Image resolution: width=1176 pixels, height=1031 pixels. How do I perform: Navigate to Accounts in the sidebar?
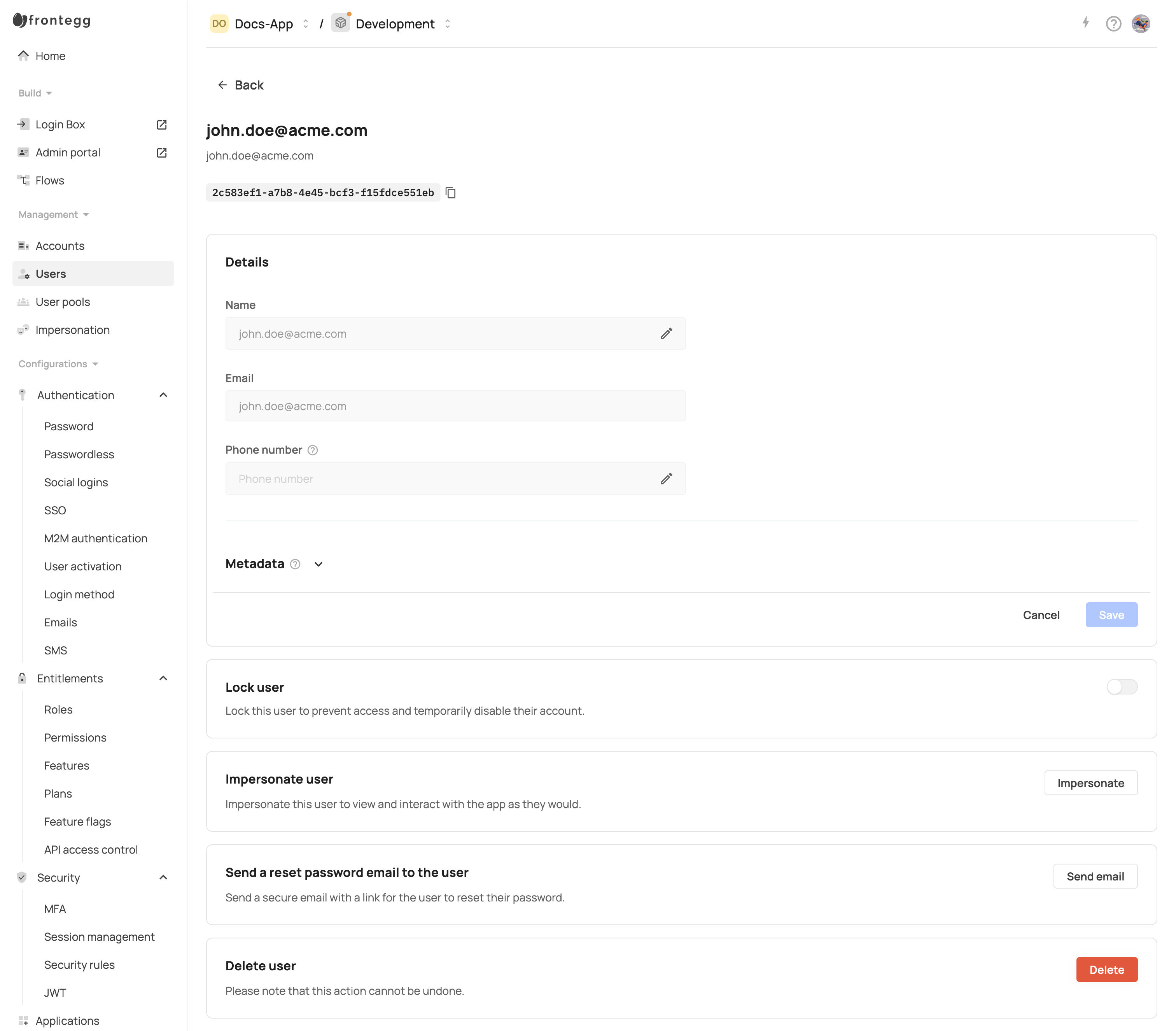60,245
